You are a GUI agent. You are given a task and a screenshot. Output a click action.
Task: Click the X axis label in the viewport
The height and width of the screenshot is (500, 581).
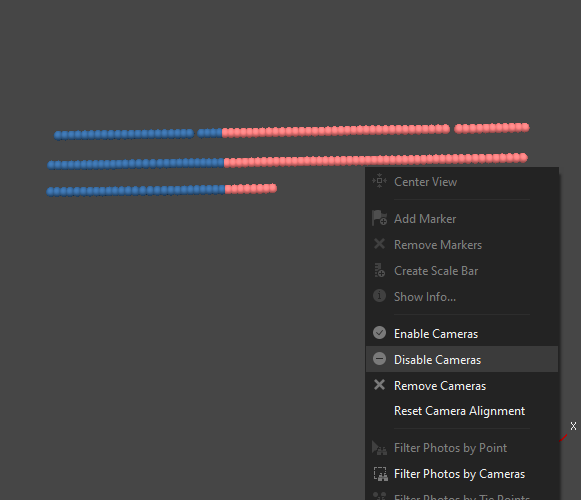point(573,426)
